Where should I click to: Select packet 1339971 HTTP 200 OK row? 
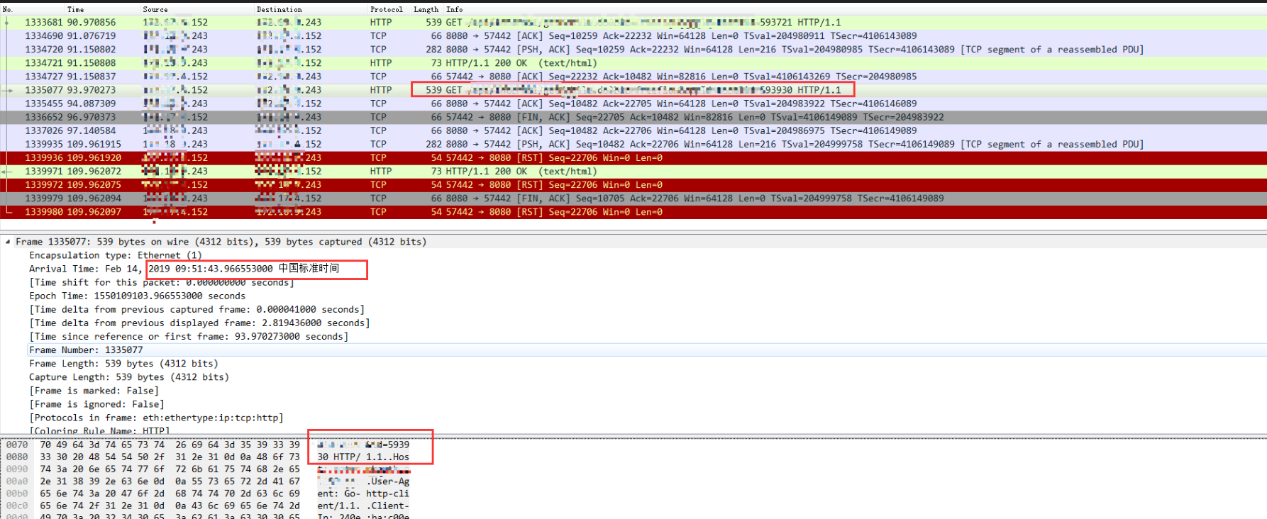[633, 171]
